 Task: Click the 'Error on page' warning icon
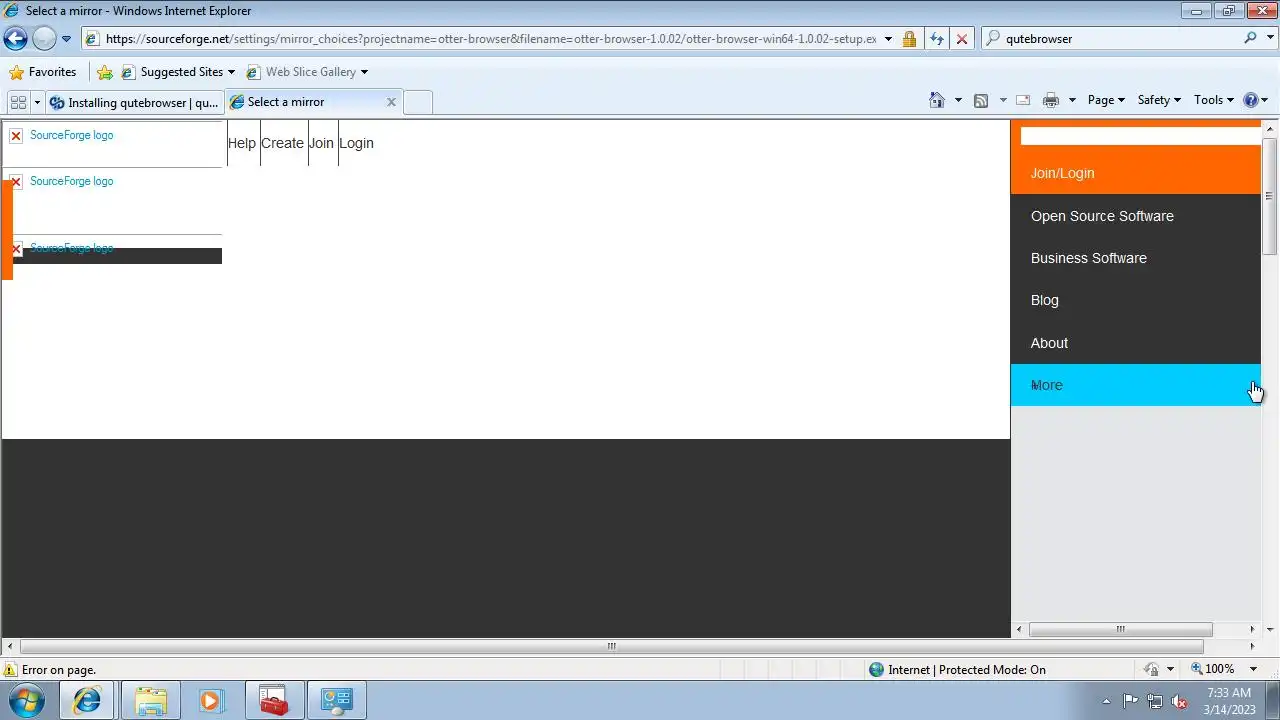tap(10, 670)
